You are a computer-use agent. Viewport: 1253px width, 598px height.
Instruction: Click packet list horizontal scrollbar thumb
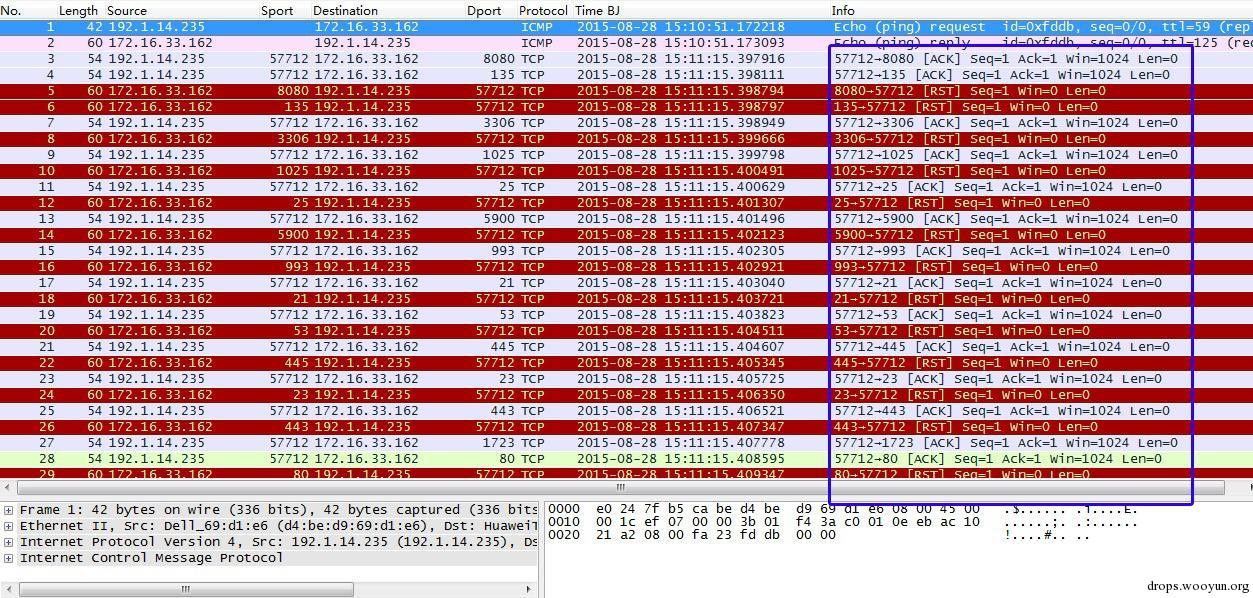click(x=620, y=488)
